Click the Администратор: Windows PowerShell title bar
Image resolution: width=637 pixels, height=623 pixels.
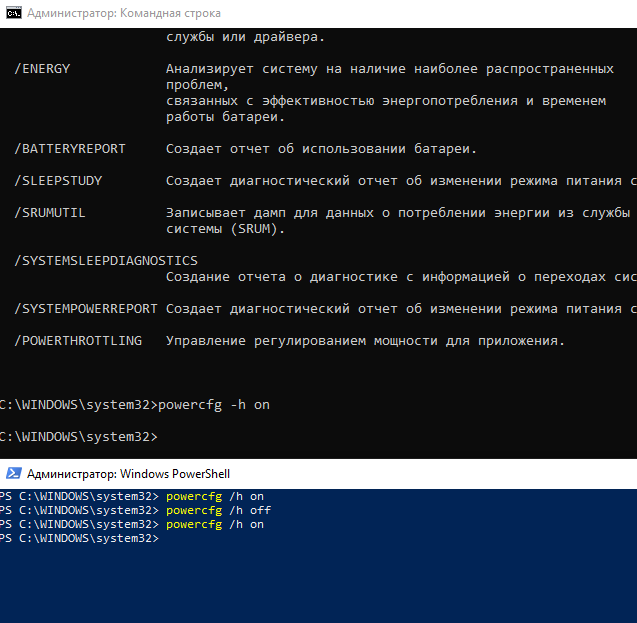coord(318,474)
